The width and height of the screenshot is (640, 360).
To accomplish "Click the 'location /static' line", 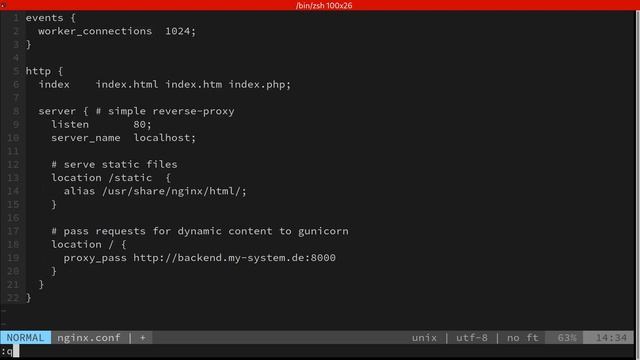I will 111,178.
